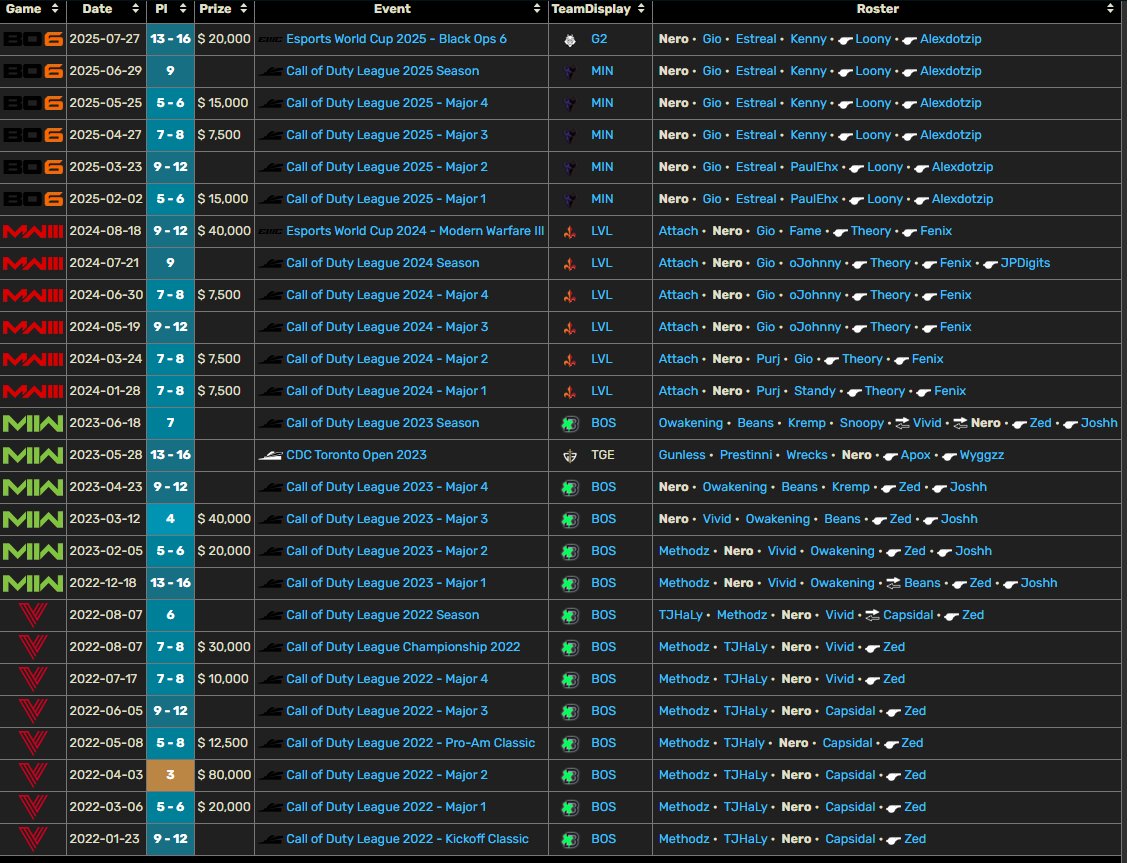Click the MWII game icon in the 2023-06-18 row

33,423
